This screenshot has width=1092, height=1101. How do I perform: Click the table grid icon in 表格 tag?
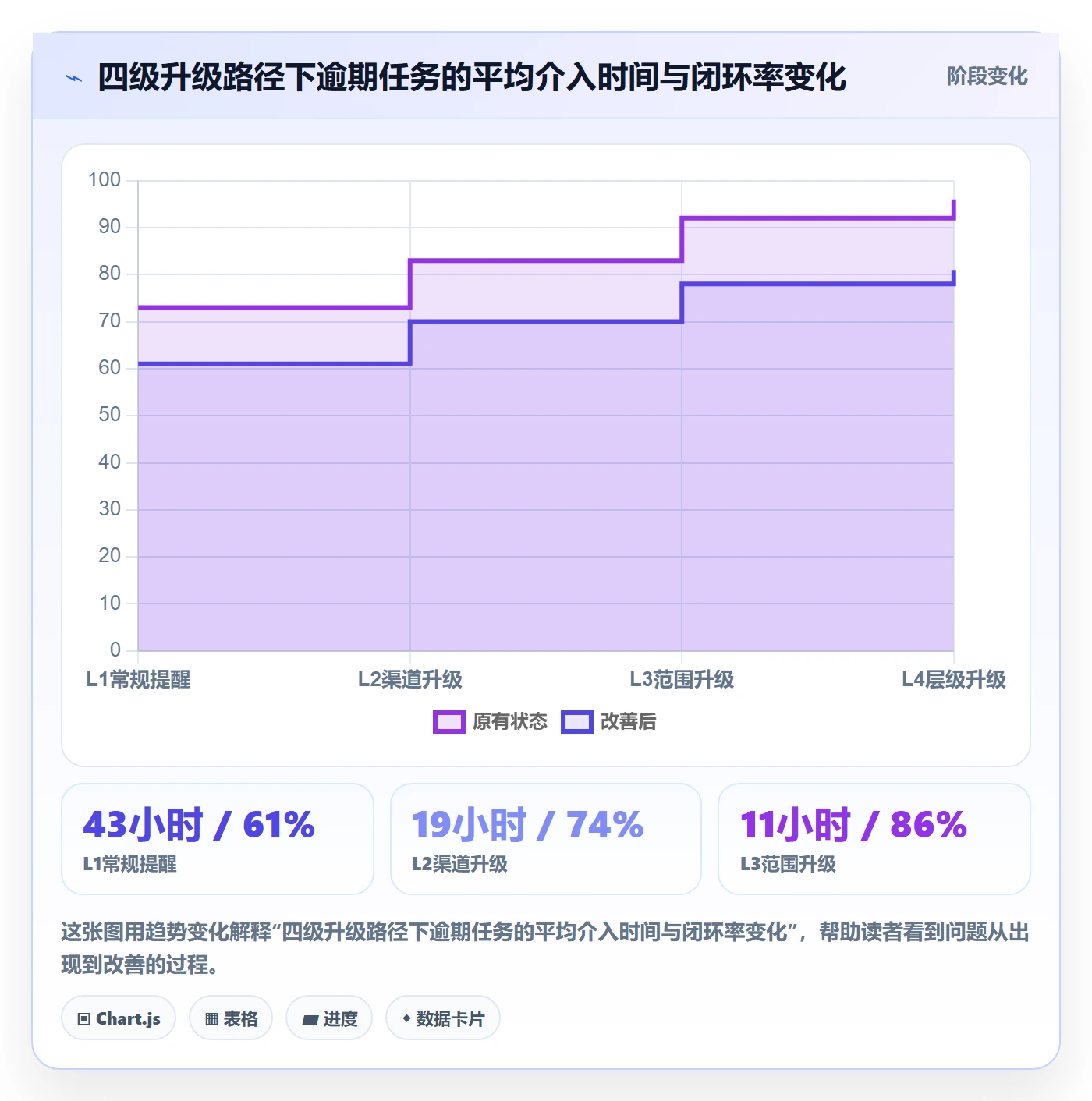[211, 1018]
